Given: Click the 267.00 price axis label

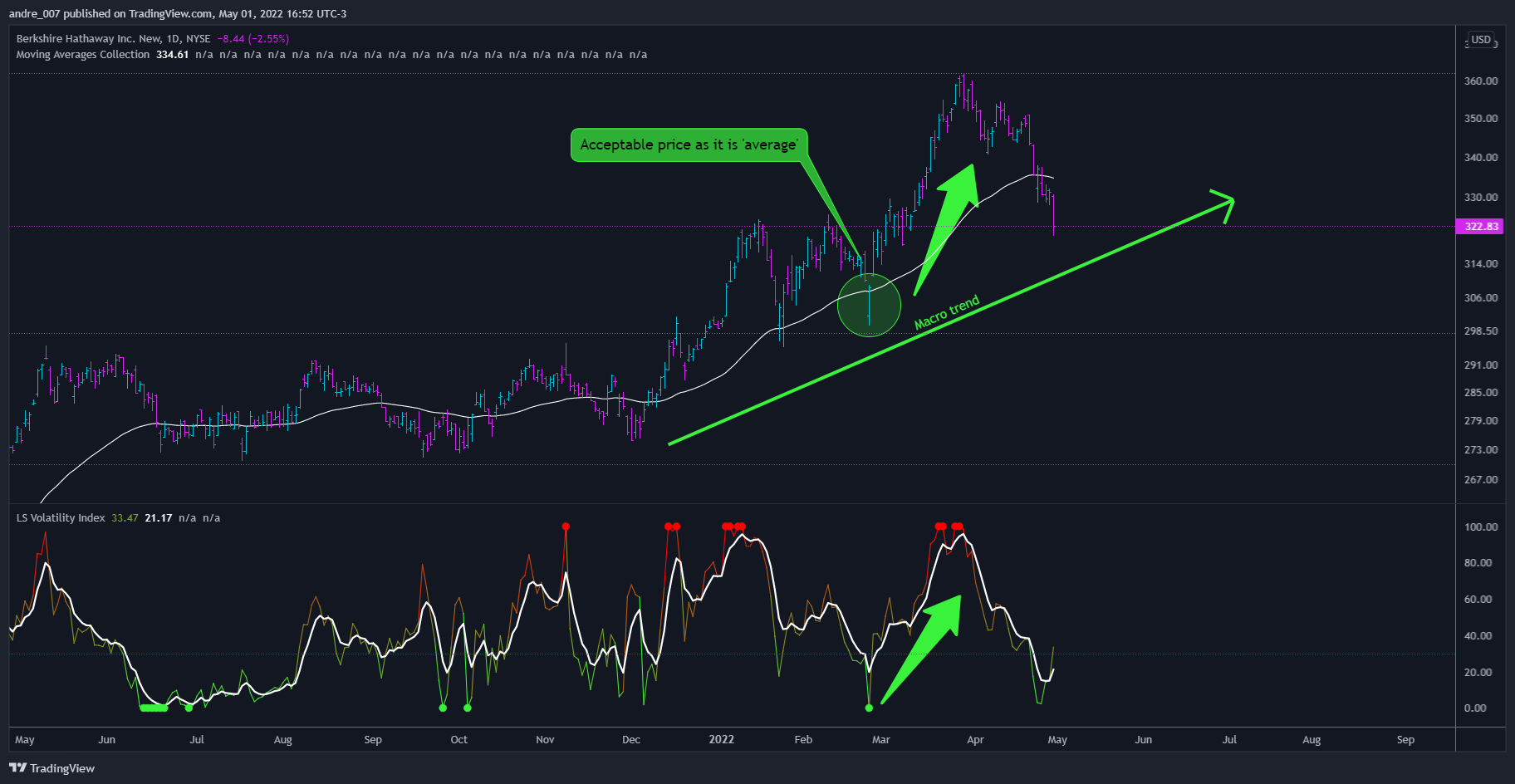Looking at the screenshot, I should [1481, 480].
